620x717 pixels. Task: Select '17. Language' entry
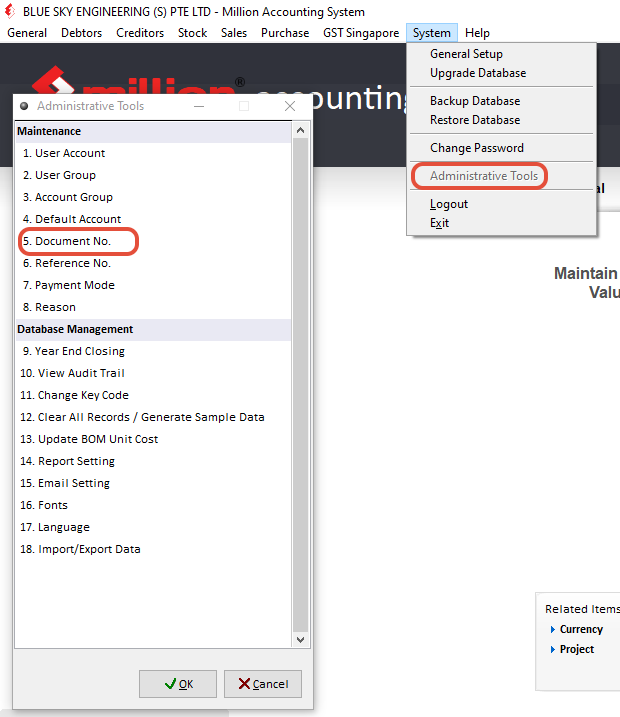click(154, 527)
